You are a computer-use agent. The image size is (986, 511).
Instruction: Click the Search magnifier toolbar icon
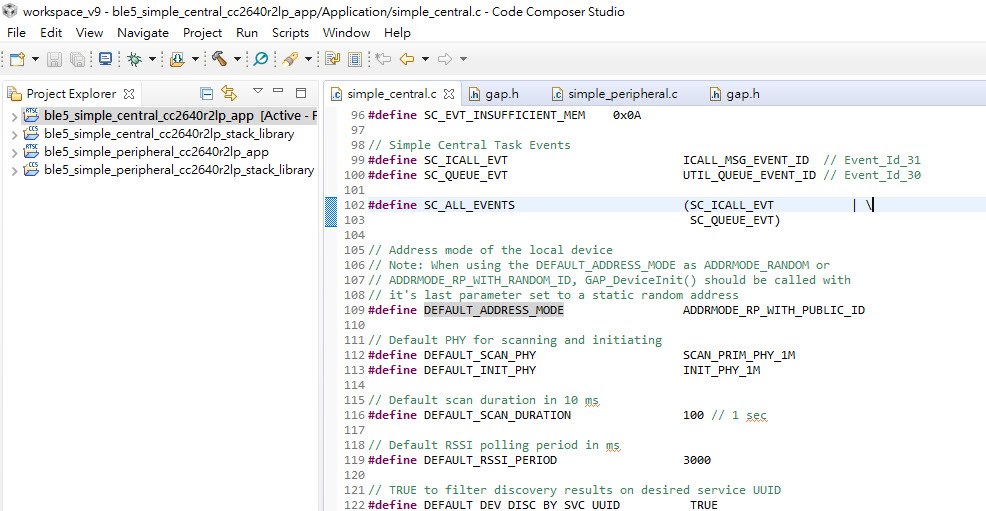point(260,59)
